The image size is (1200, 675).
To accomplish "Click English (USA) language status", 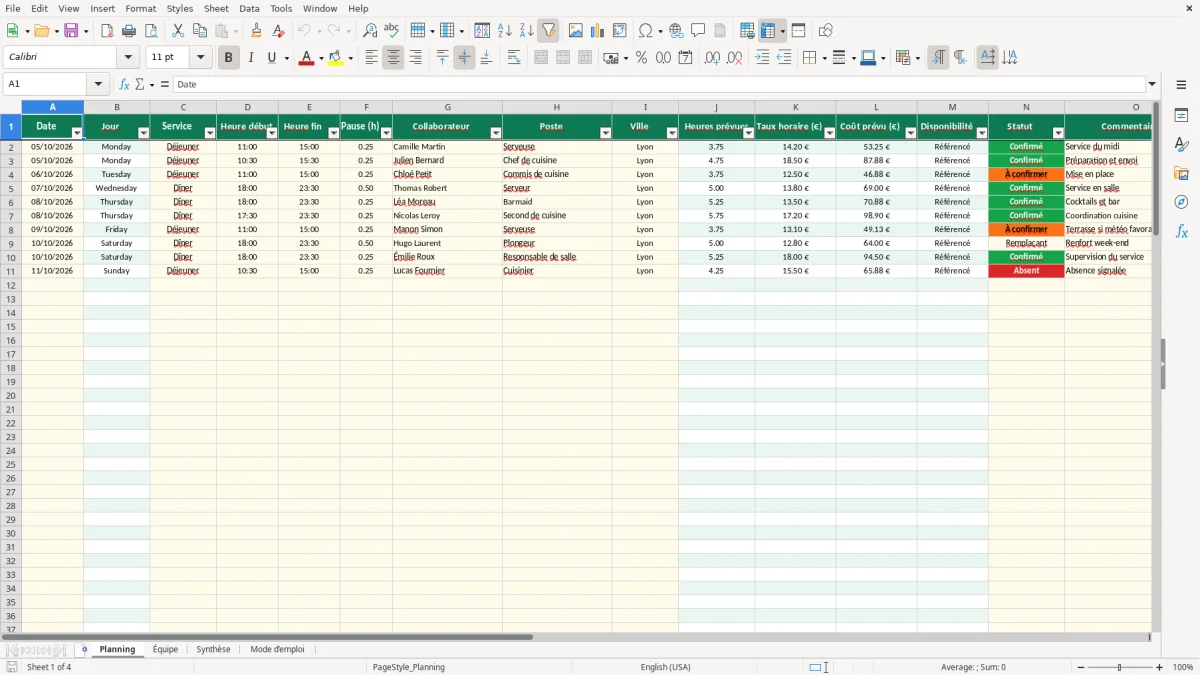I will [665, 667].
